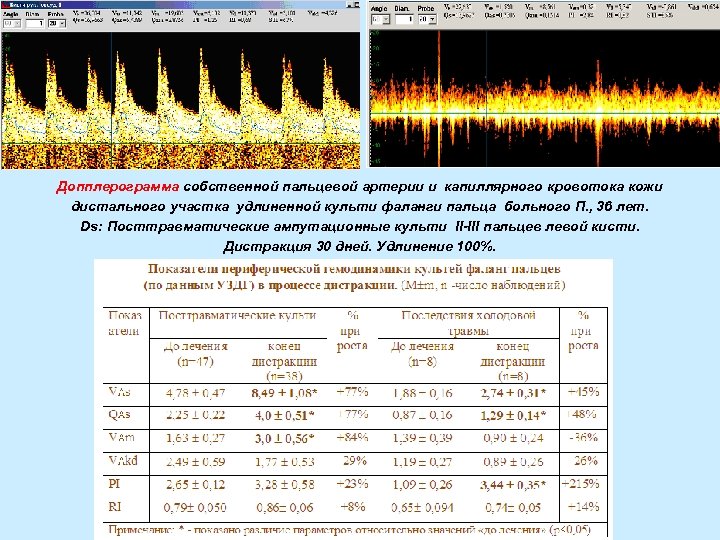Click the cell "0,89 ± 0,26"
The width and height of the screenshot is (720, 540).
(x=513, y=461)
